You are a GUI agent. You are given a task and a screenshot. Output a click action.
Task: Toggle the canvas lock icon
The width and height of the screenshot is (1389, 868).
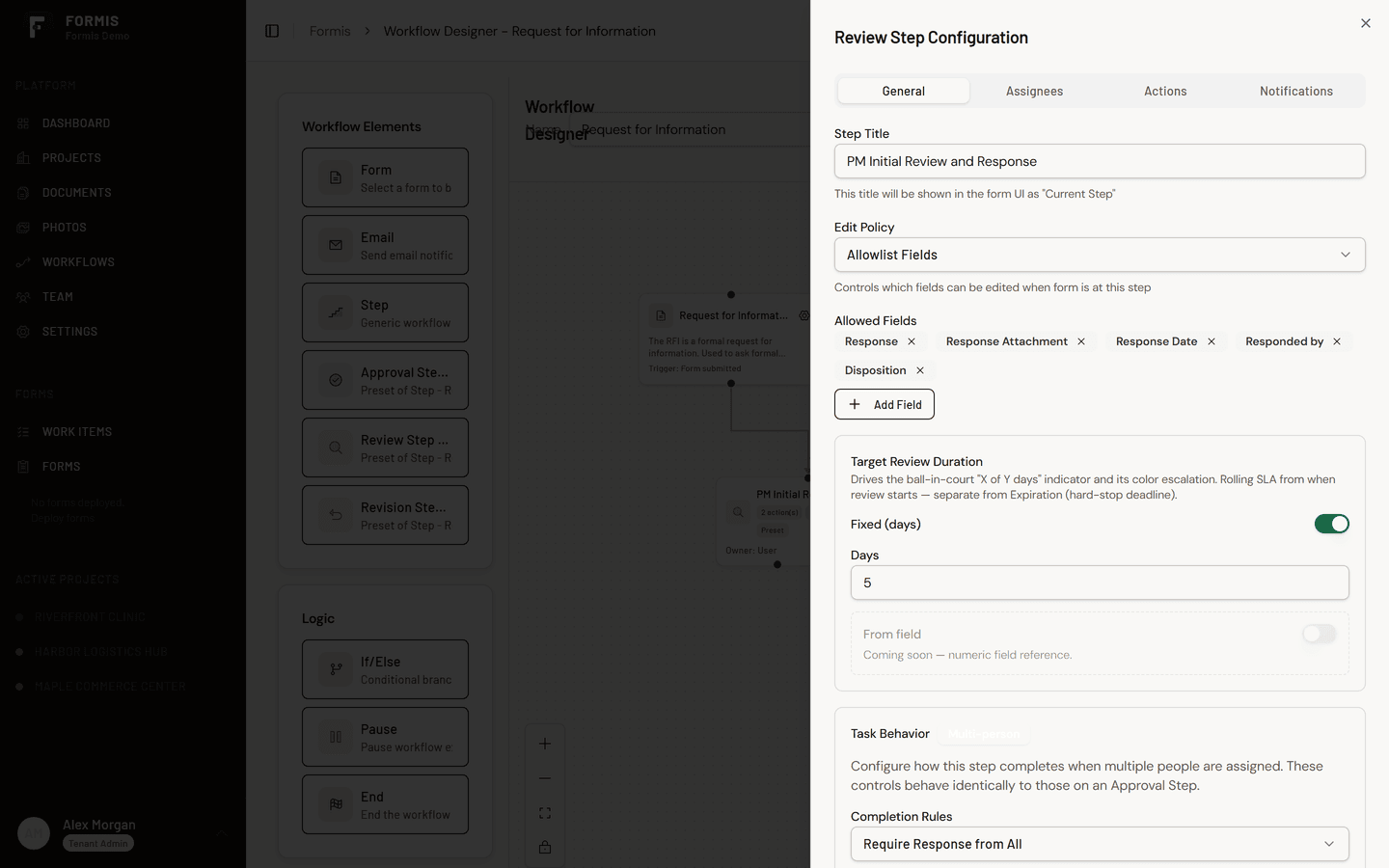pos(545,848)
